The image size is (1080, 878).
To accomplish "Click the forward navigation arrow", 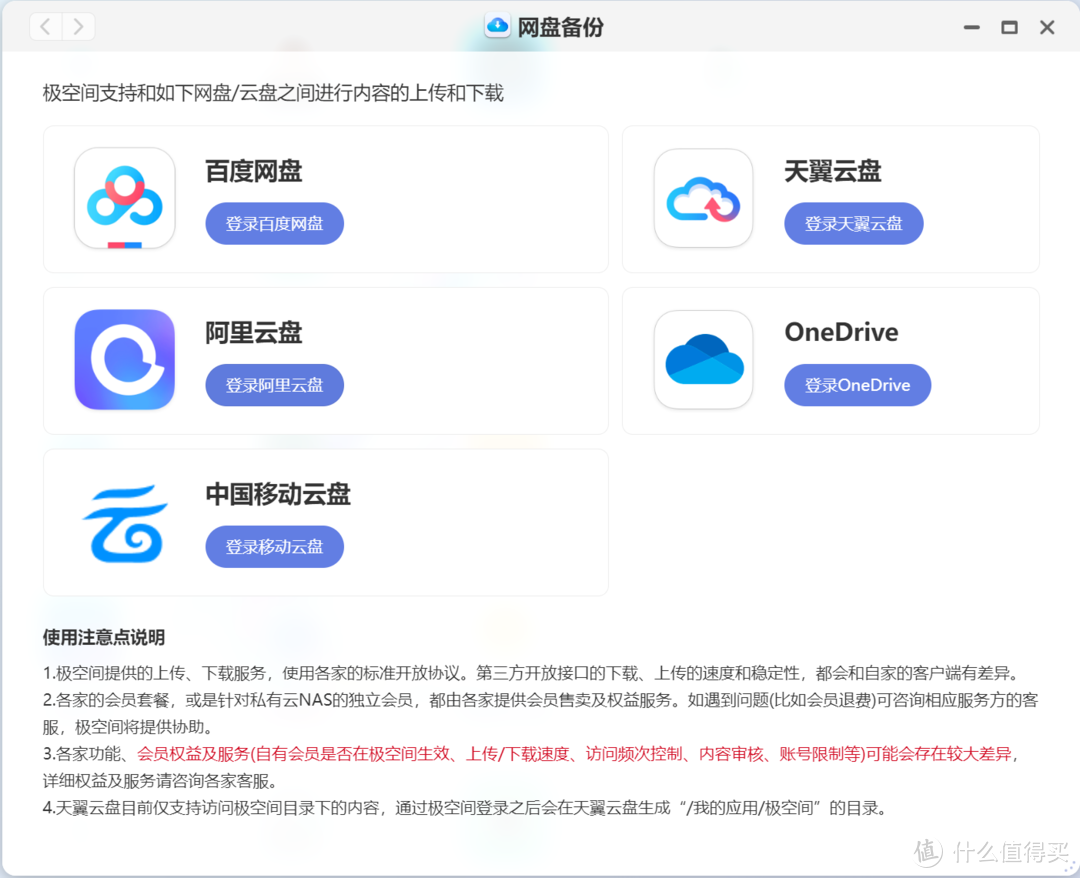I will [78, 26].
